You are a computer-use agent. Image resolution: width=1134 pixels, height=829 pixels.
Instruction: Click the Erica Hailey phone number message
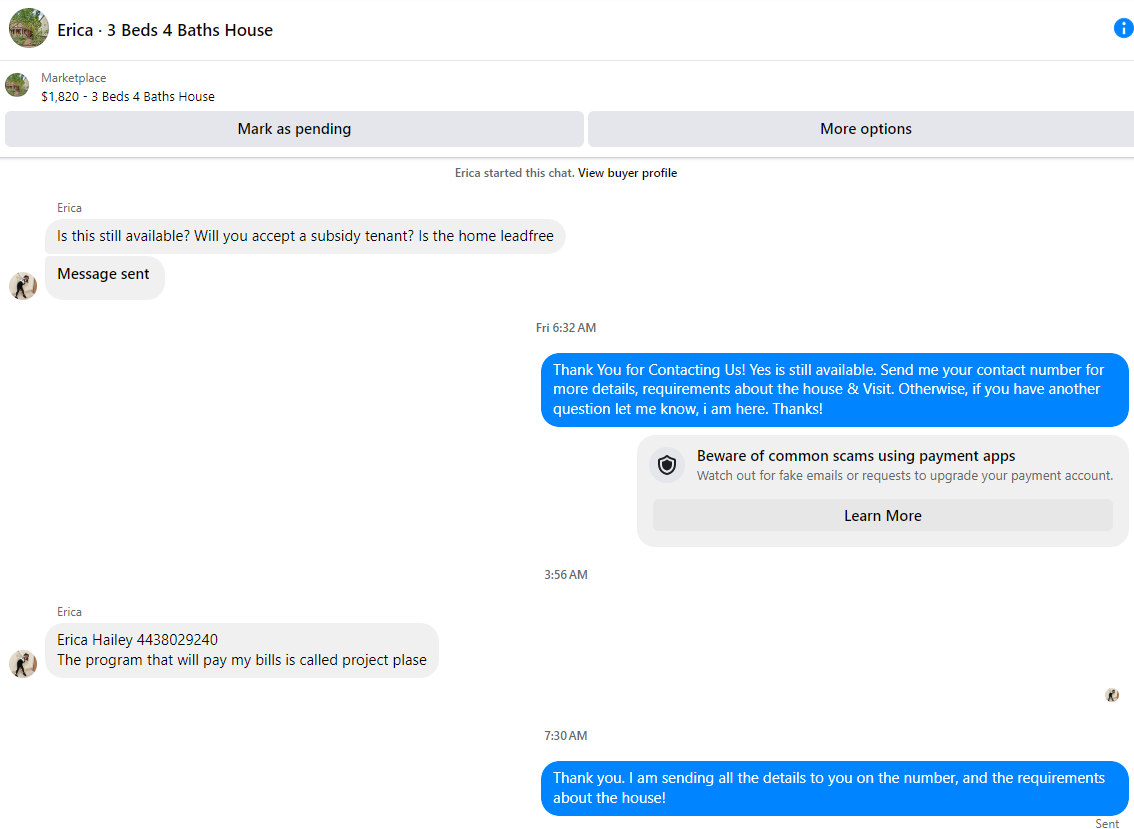242,650
